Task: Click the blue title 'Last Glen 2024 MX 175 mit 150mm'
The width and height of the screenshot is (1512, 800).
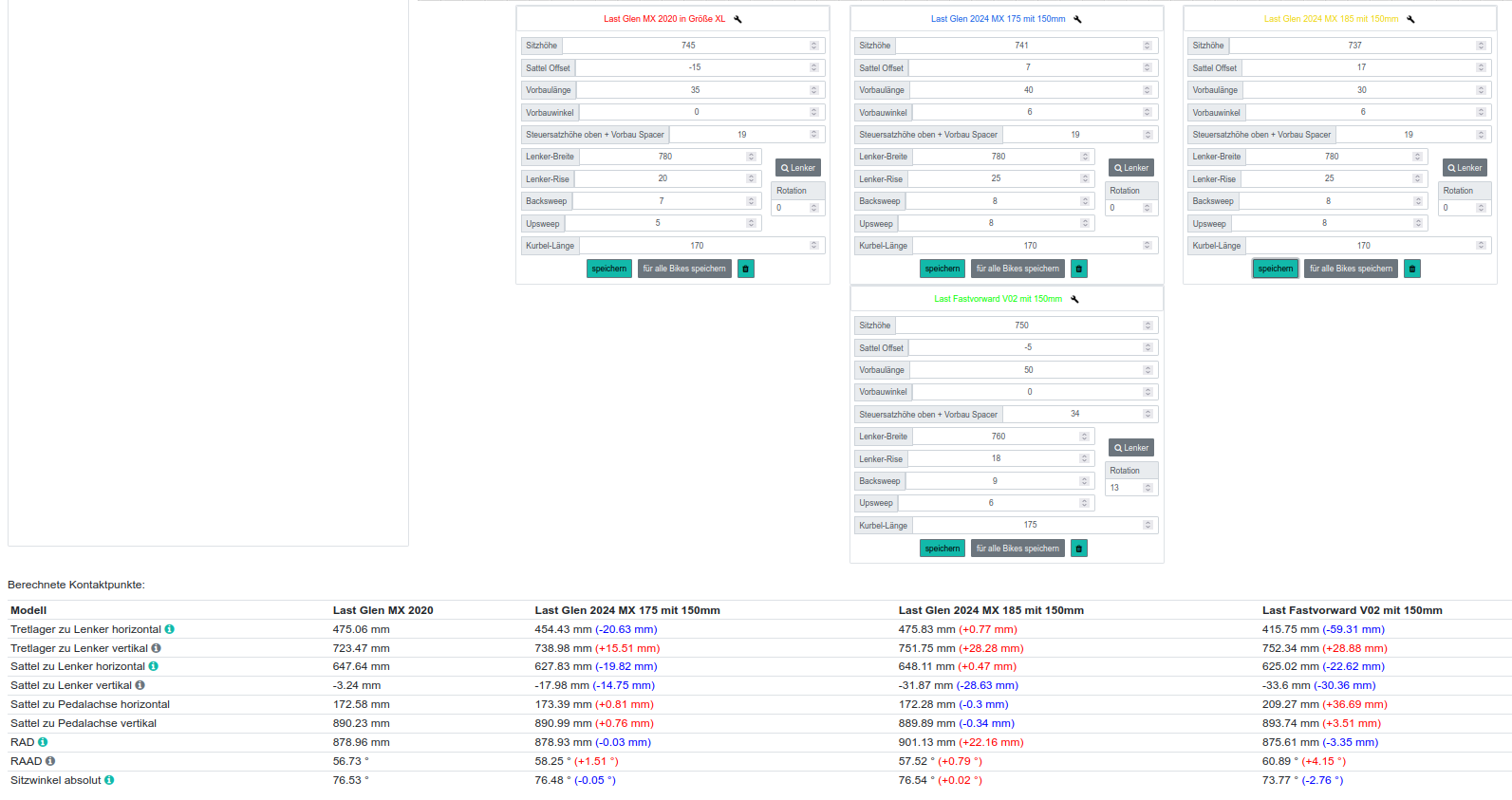Action: click(x=998, y=19)
